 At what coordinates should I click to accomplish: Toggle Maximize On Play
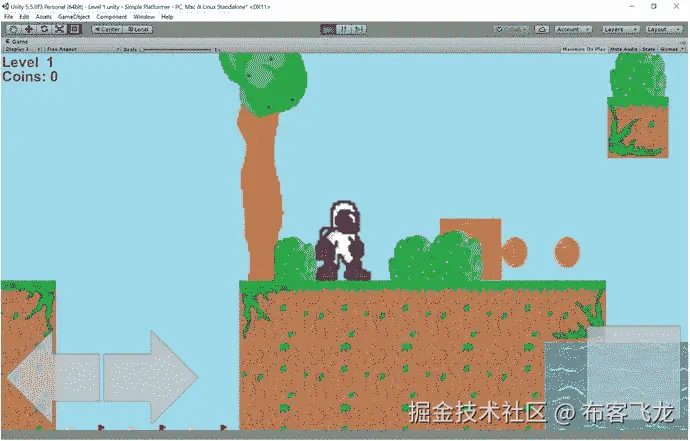pos(584,49)
